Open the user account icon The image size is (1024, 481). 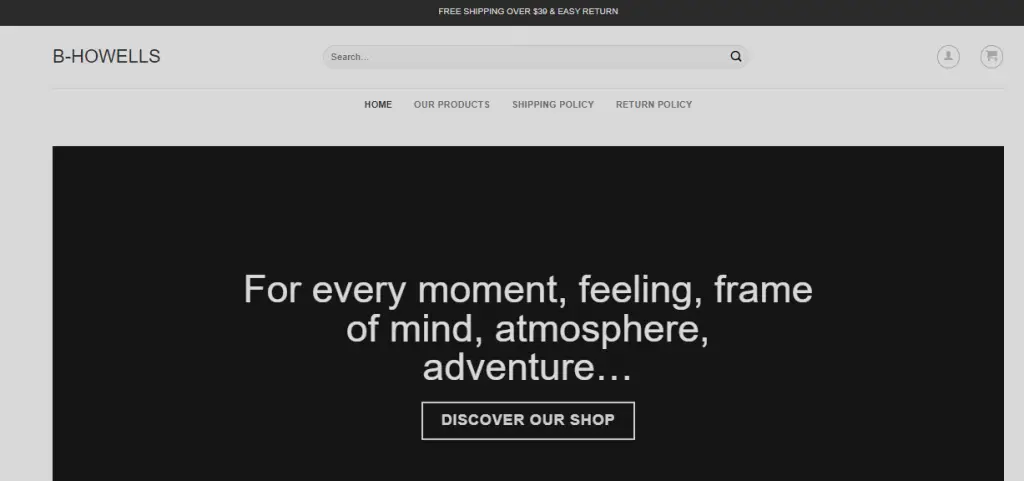948,57
